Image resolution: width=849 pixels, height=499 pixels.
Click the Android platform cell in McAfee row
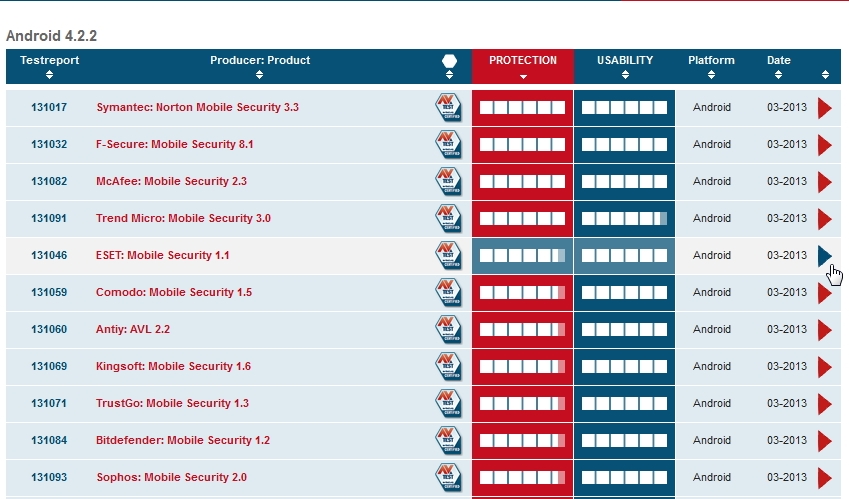click(x=711, y=181)
